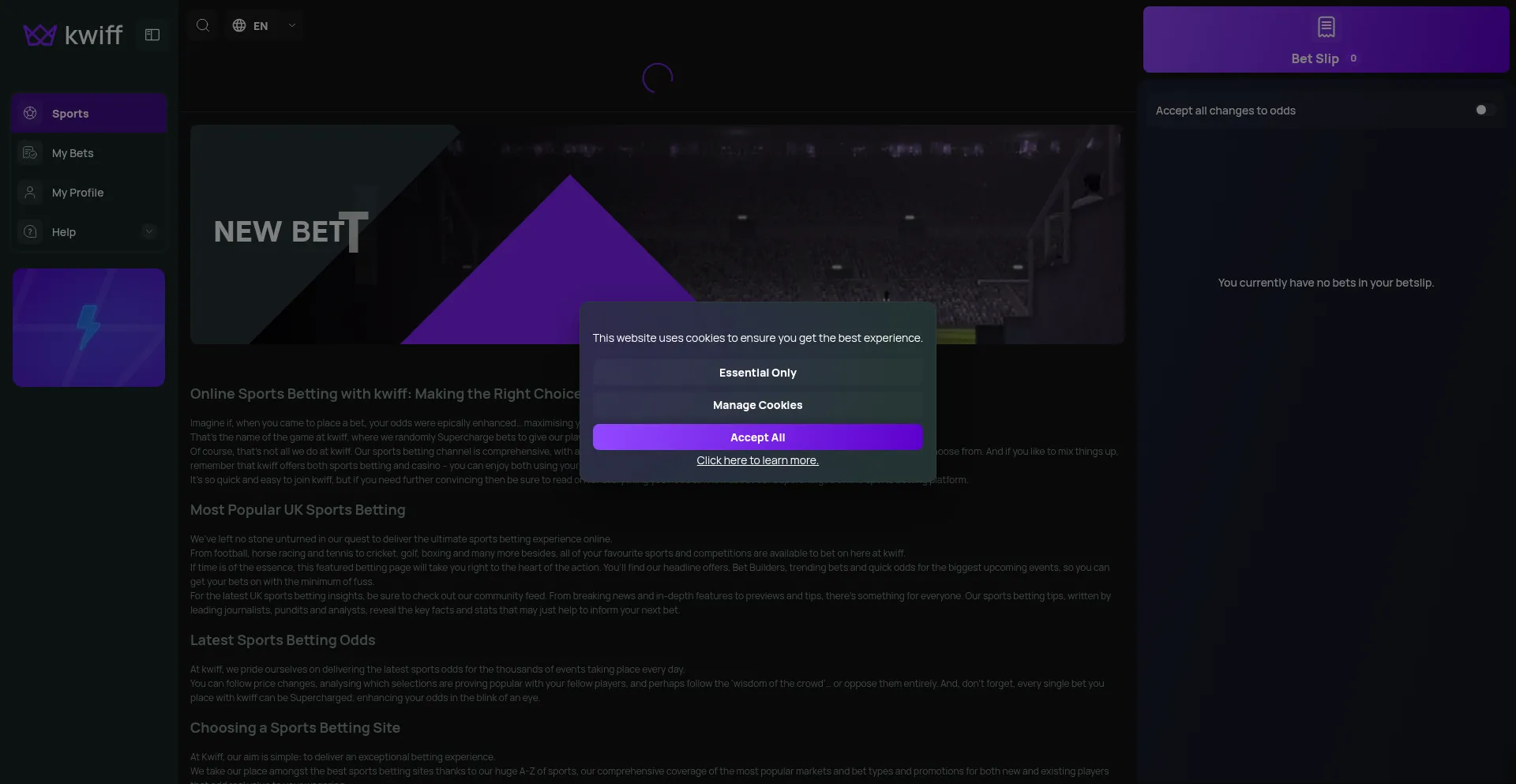The height and width of the screenshot is (784, 1516).
Task: Open the My Bets menu item
Action: click(73, 153)
